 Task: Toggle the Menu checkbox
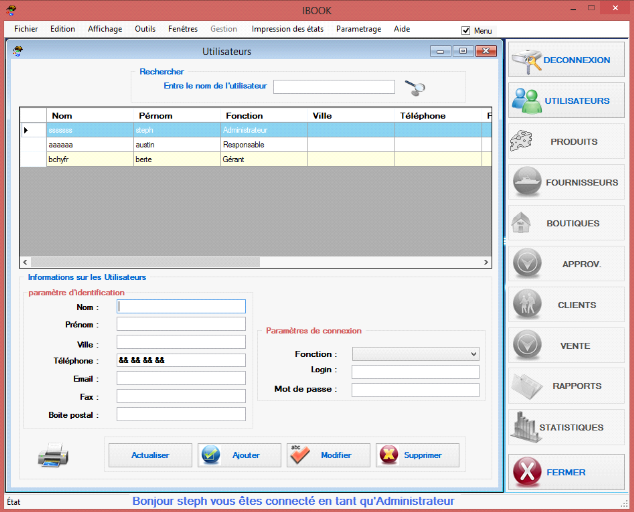466,30
